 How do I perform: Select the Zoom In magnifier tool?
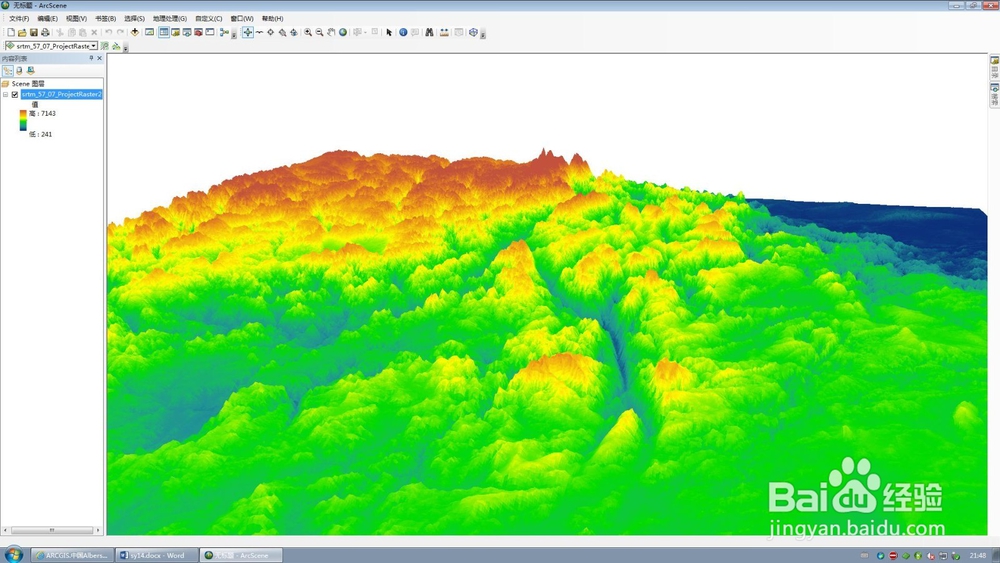(x=307, y=32)
